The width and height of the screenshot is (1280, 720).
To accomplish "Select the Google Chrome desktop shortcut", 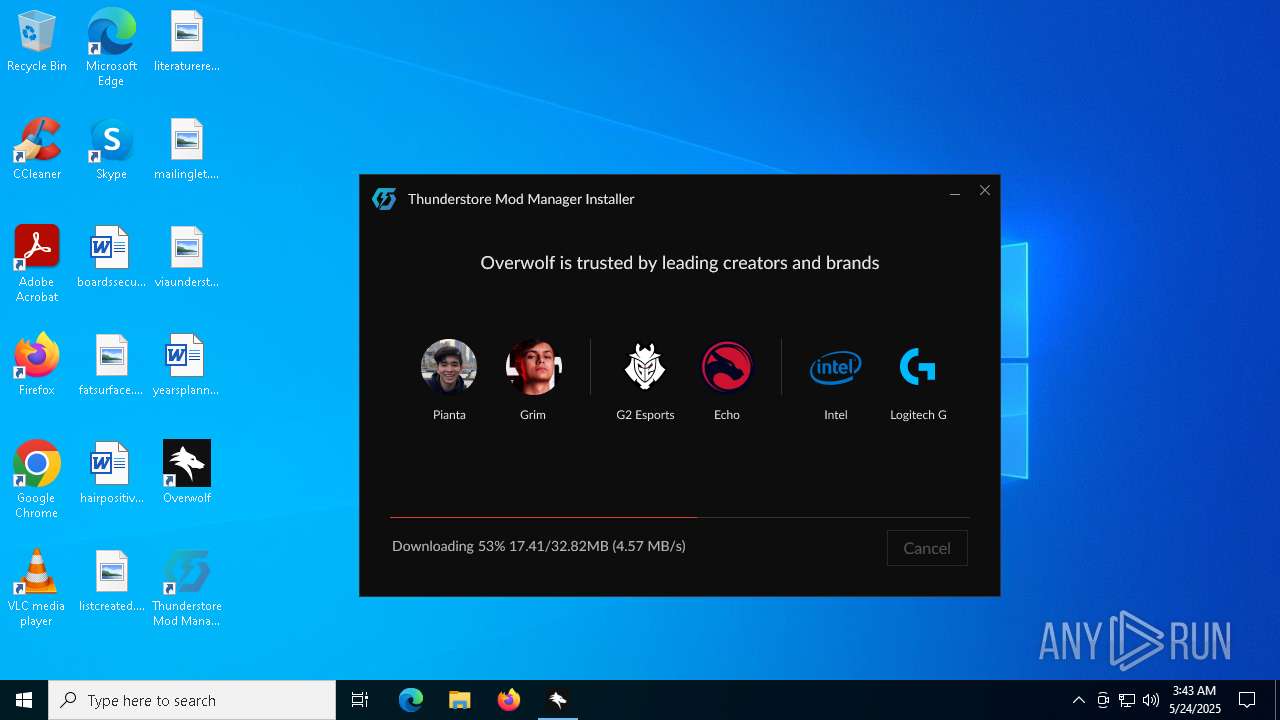I will coord(37,480).
